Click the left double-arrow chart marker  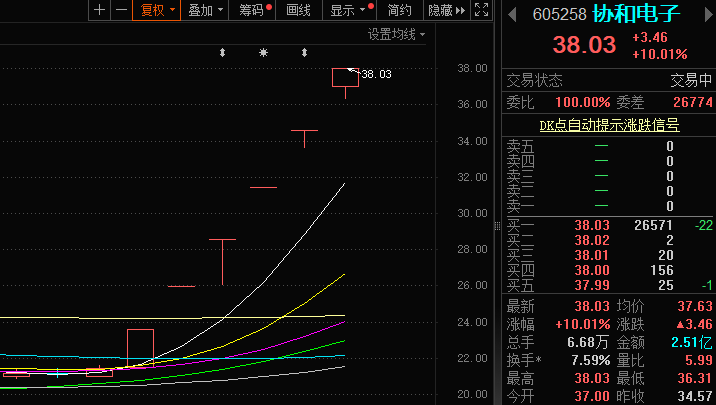coord(223,52)
